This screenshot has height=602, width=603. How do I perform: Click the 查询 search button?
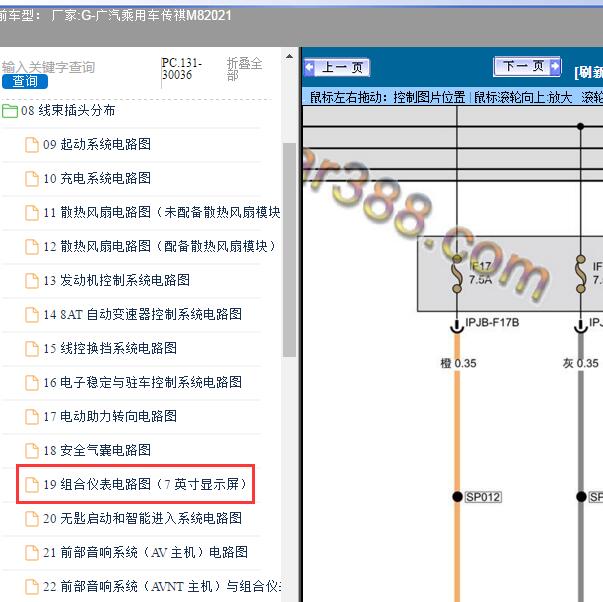pos(25,82)
